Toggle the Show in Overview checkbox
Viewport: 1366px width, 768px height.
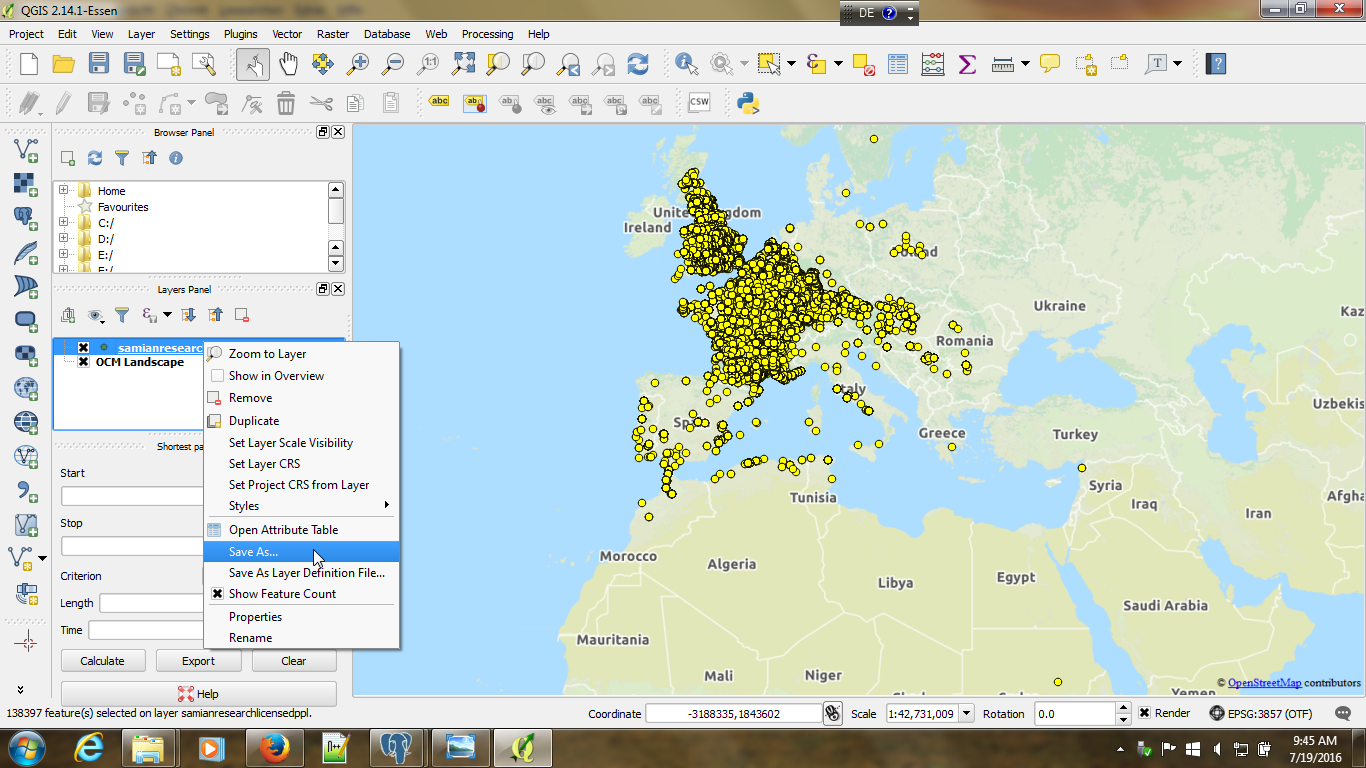217,376
